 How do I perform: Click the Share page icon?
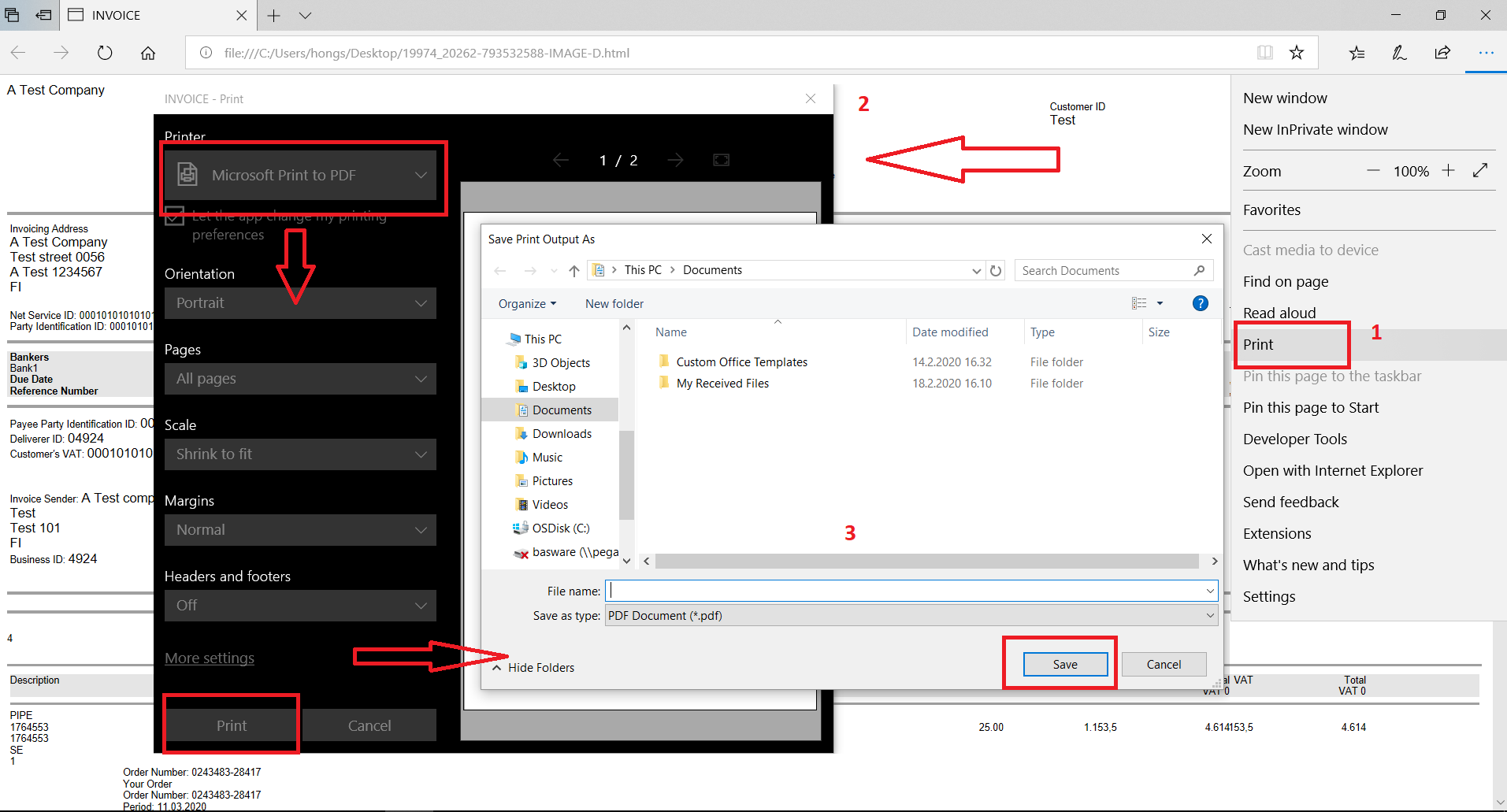pos(1442,53)
